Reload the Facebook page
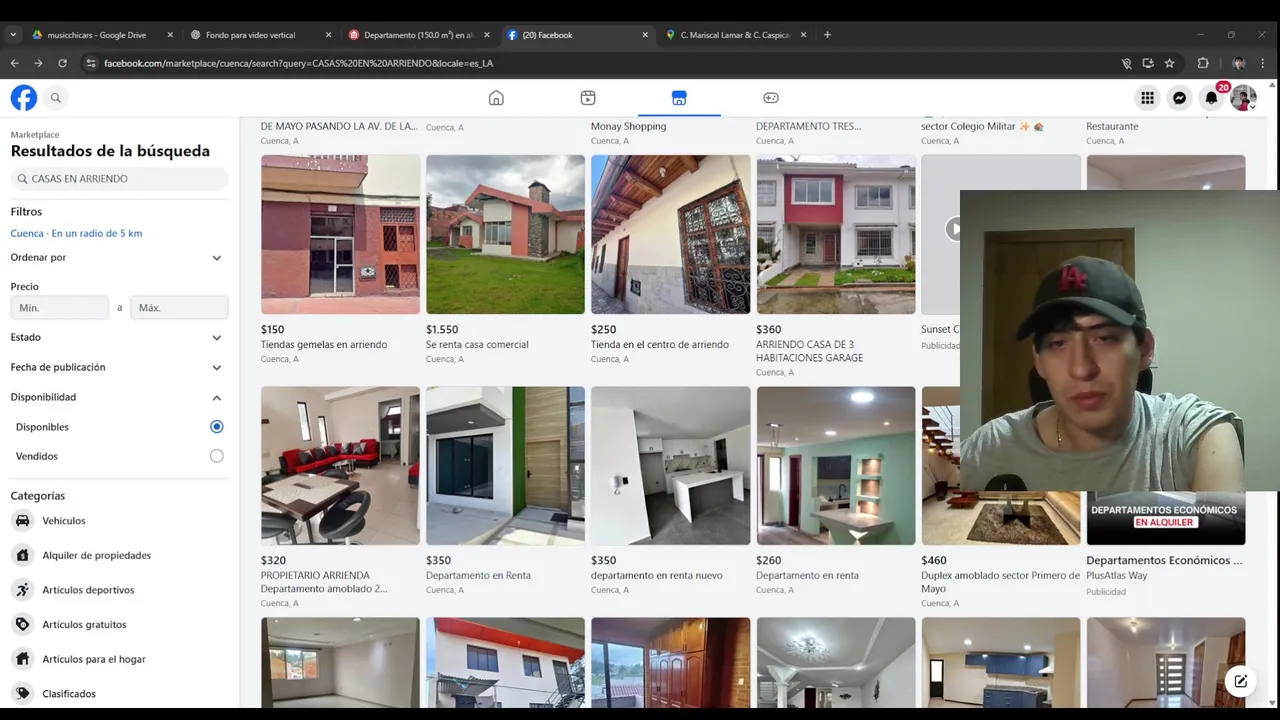 tap(62, 63)
